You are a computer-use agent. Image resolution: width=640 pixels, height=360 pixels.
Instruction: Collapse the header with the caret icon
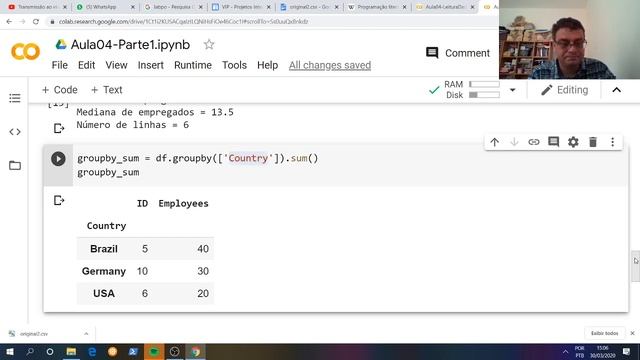coord(616,90)
